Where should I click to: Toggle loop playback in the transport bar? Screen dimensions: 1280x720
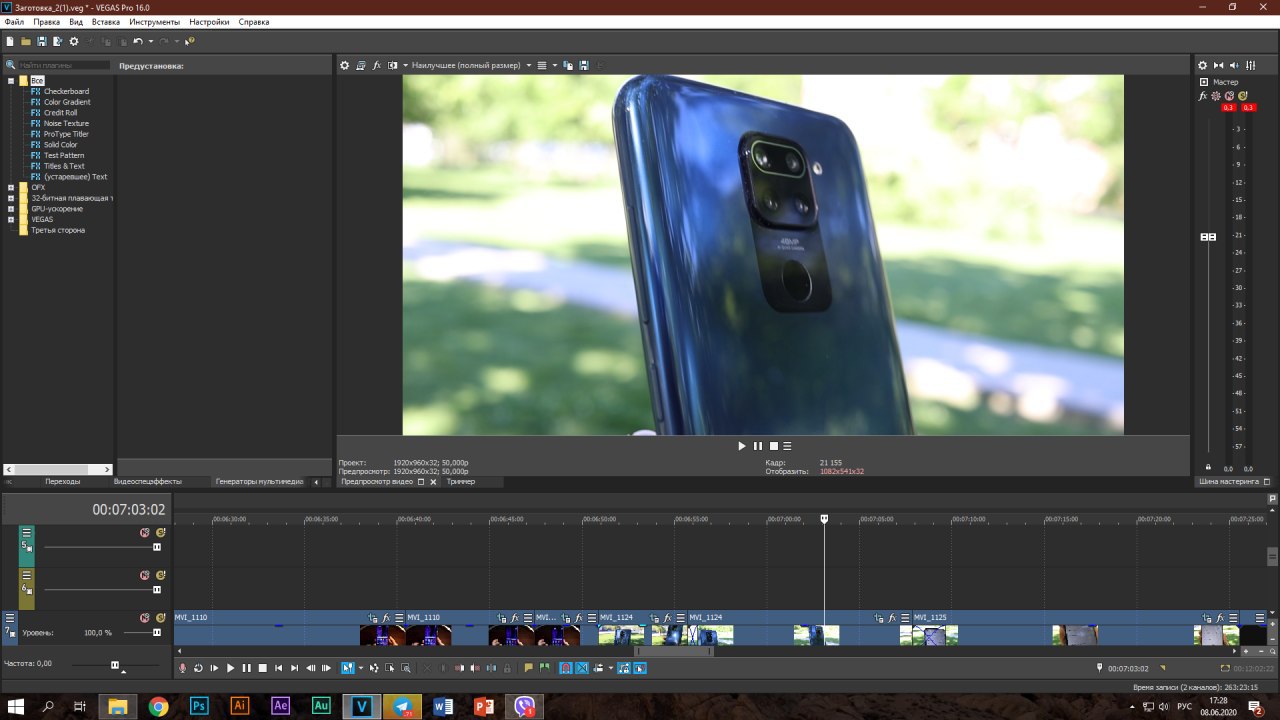198,668
